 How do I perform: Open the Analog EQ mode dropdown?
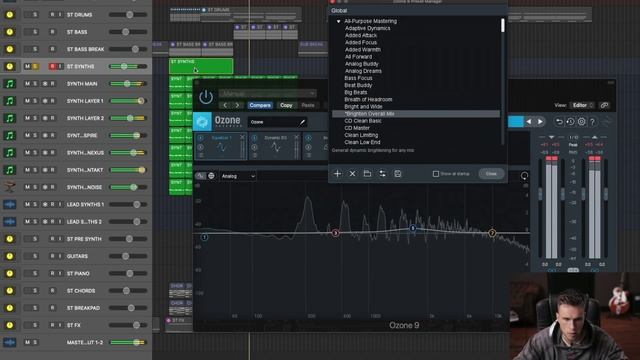point(238,176)
